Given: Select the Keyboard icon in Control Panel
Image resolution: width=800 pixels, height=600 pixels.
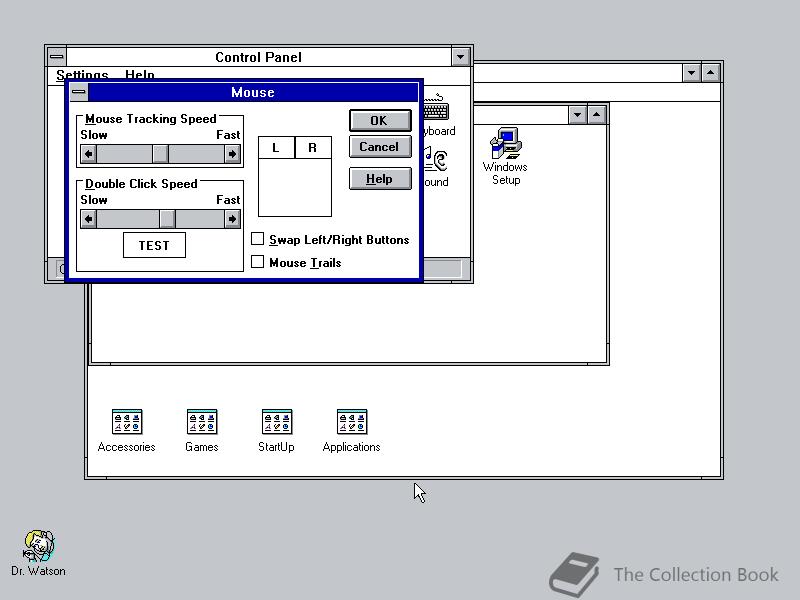Looking at the screenshot, I should tap(438, 115).
